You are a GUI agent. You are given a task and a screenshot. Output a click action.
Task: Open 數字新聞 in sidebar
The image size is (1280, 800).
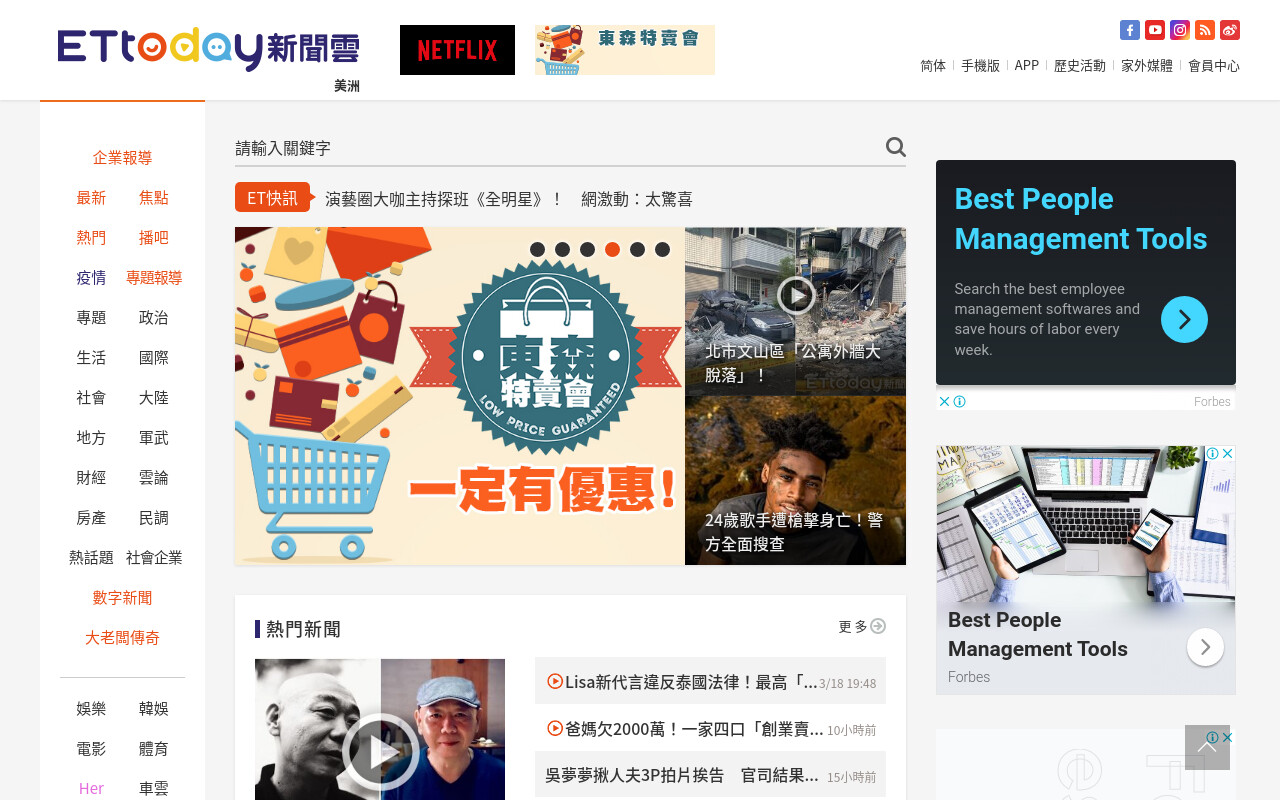122,597
